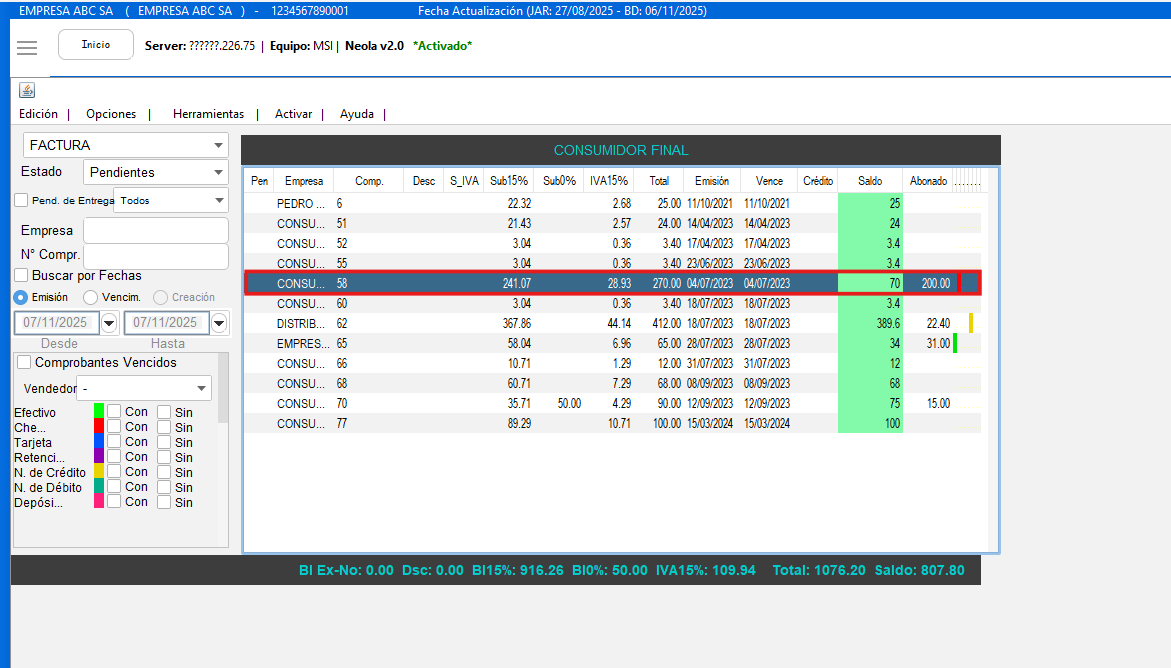Click the N. de Crédito yellow indicator
The height and width of the screenshot is (668, 1171).
point(99,472)
